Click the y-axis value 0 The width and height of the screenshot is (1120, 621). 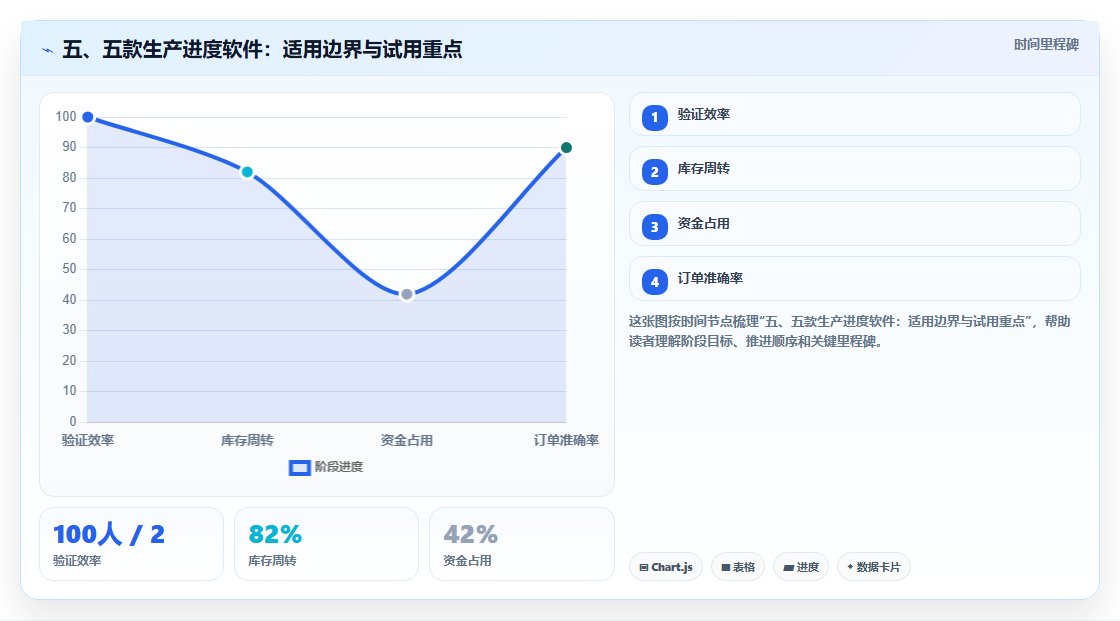[x=73, y=422]
